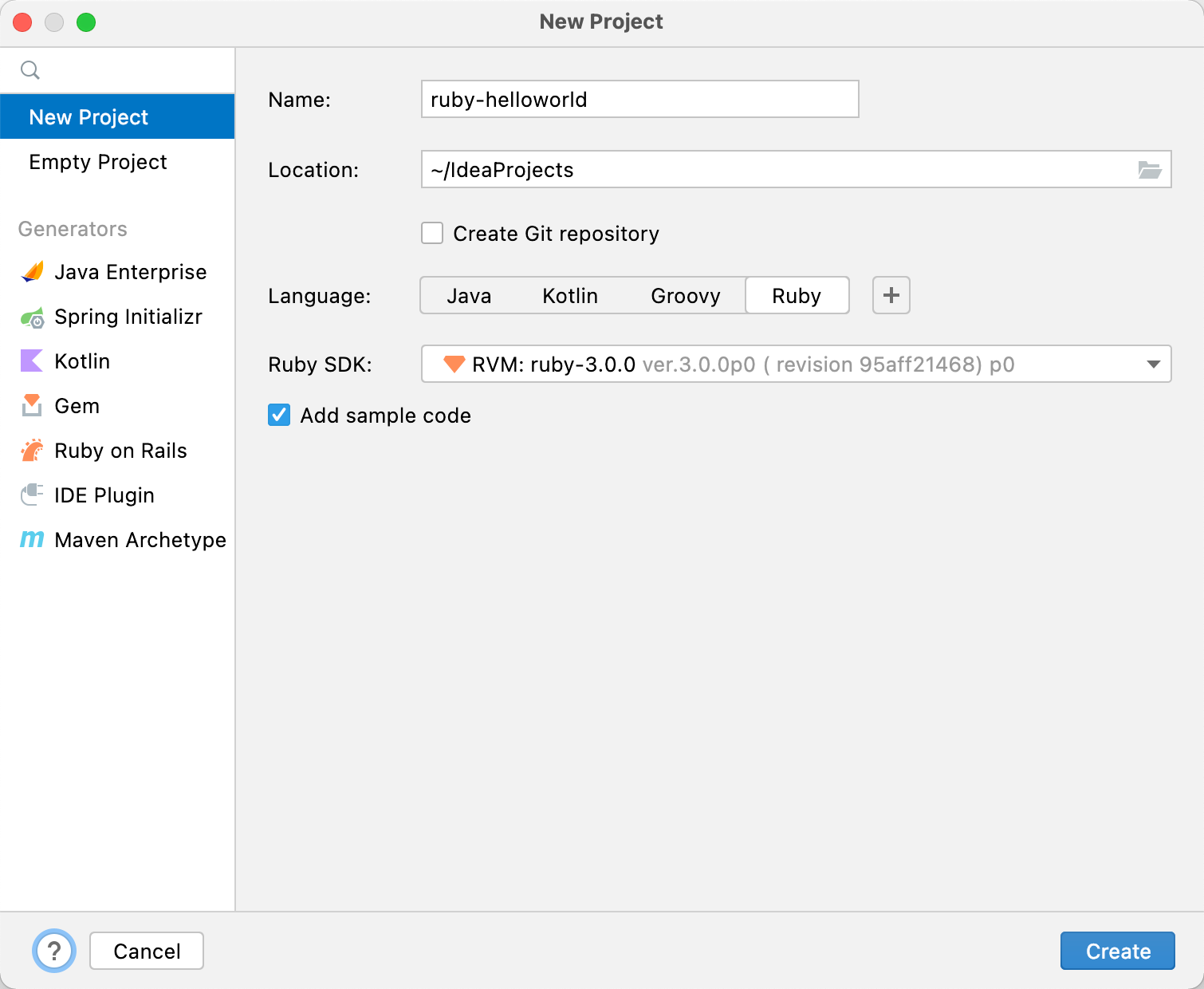Click into the Location path field
The height and width of the screenshot is (989, 1204).
796,169
